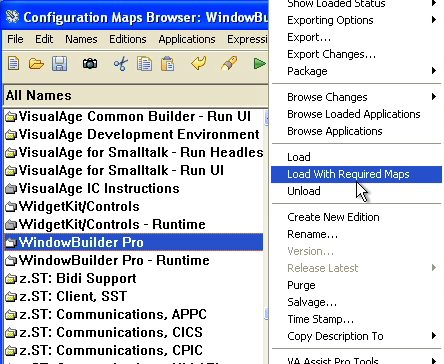Click folder icon beside VisualAge Common Builder
Screen dimensions: 444x364
click(11, 117)
